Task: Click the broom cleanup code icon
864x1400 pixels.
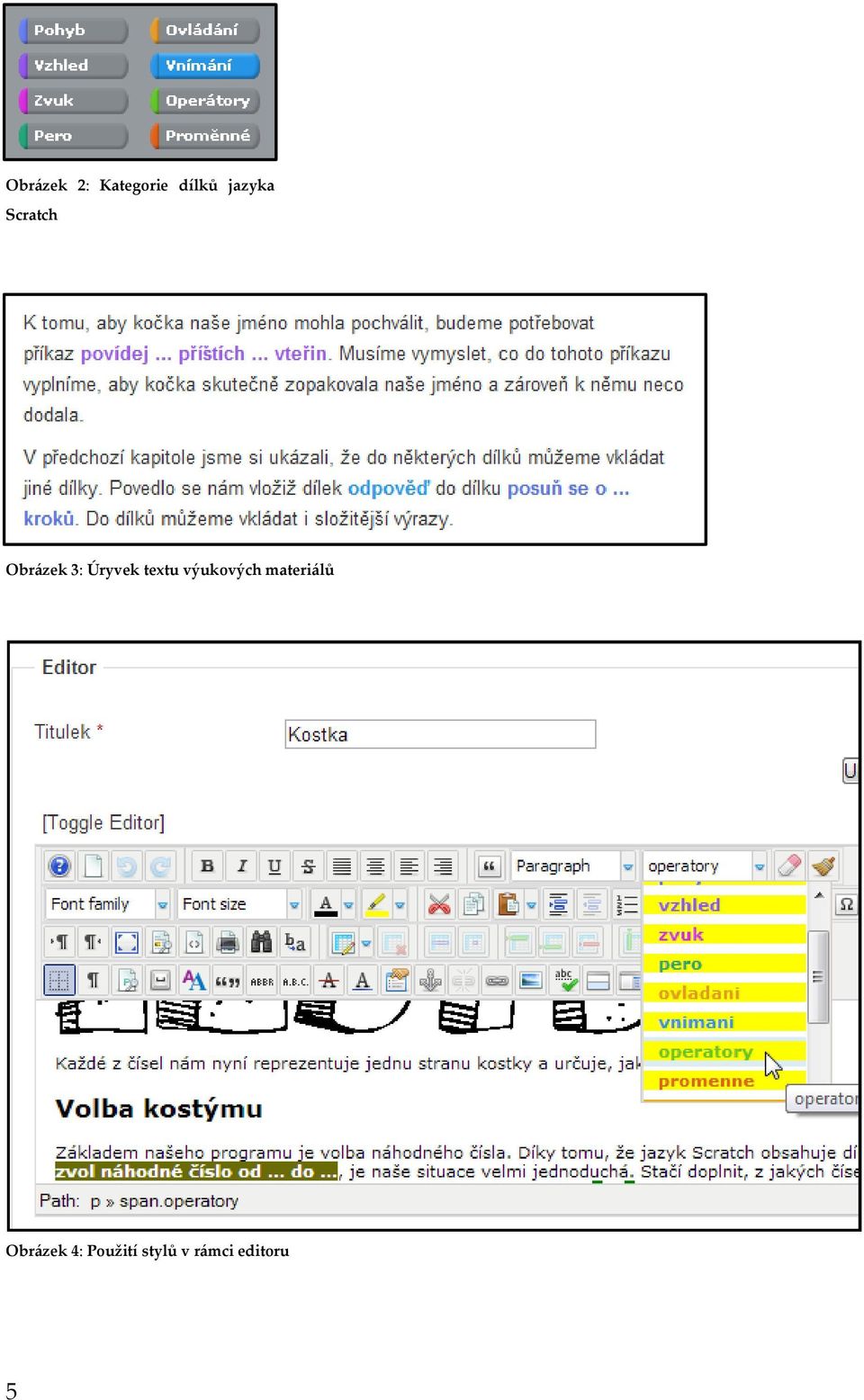Action: (x=823, y=866)
